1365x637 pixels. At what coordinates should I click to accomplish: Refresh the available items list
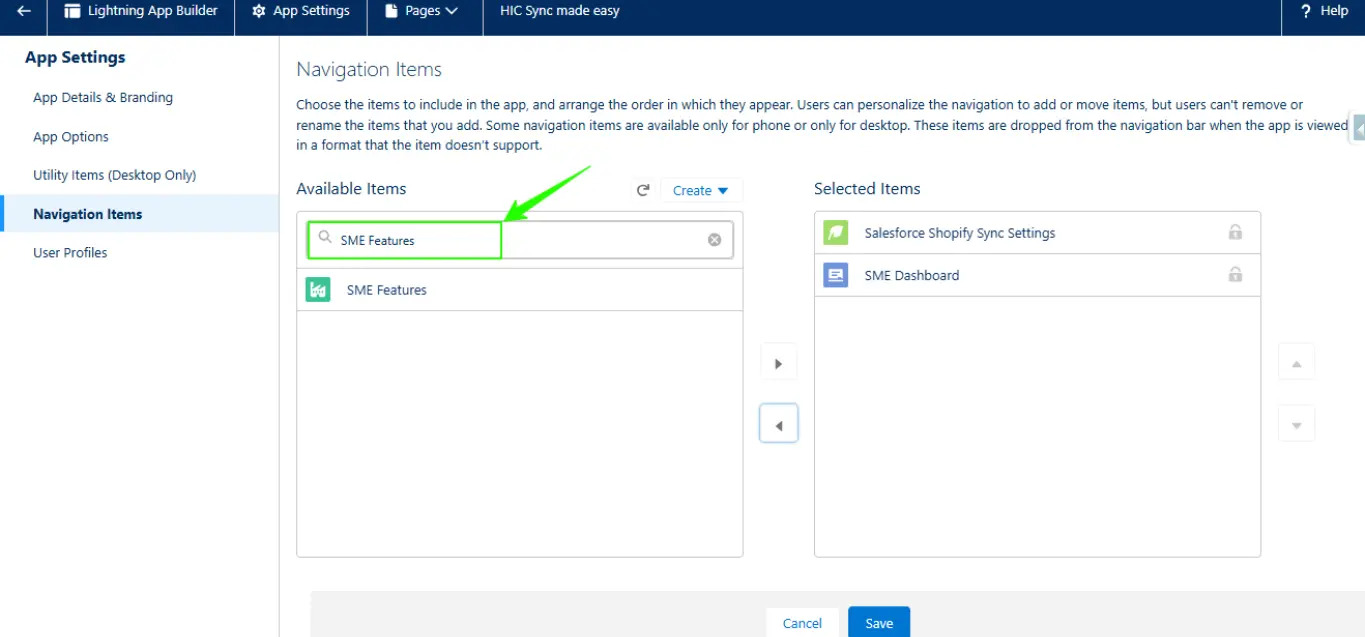(644, 190)
